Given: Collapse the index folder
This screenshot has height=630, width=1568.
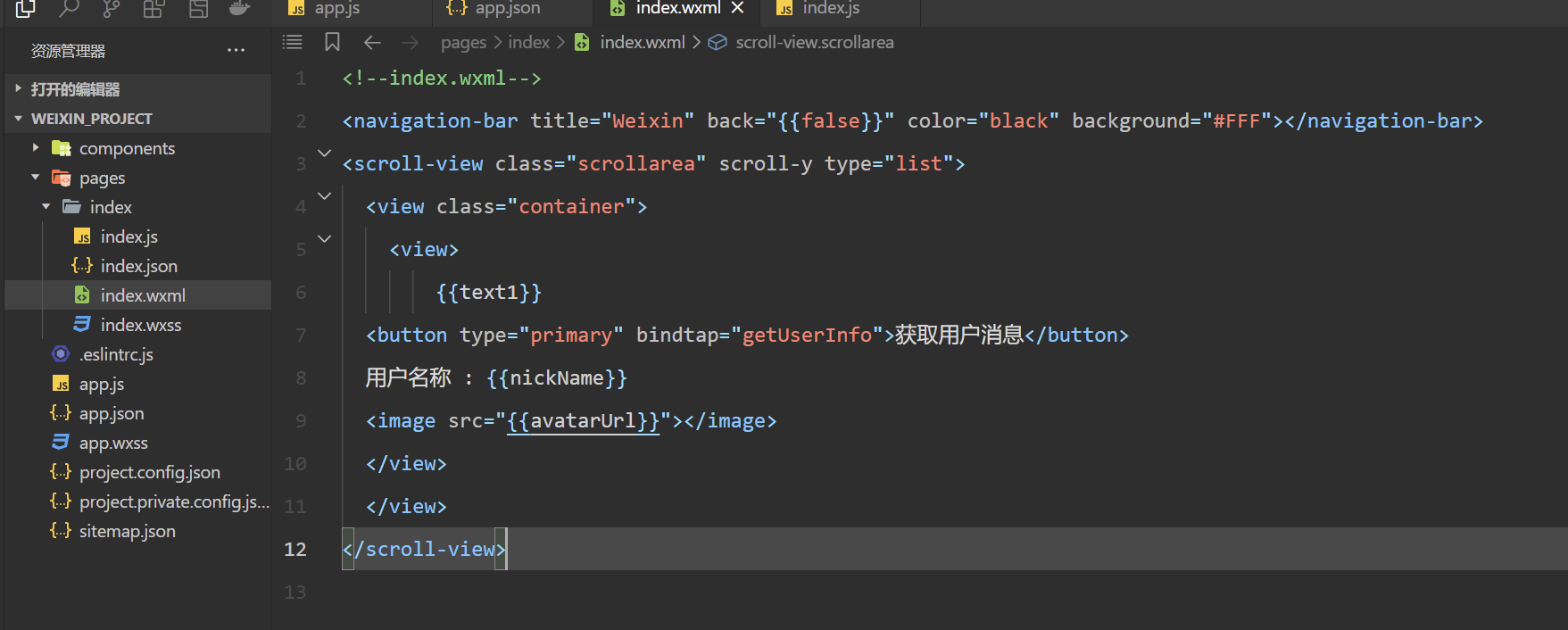Looking at the screenshot, I should (x=138, y=207).
